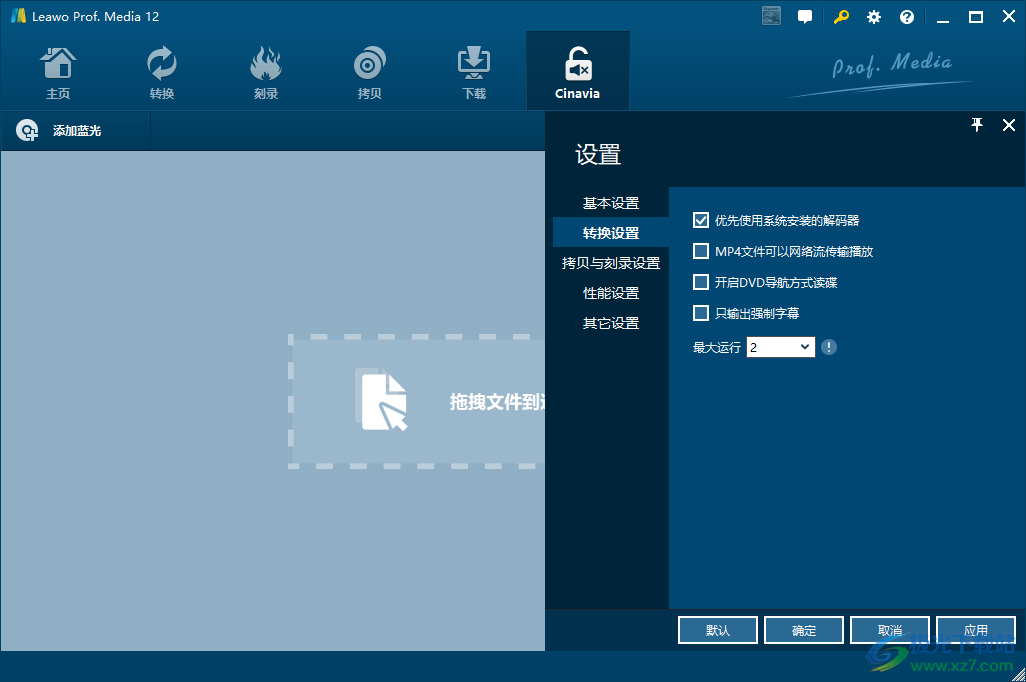1026x682 pixels.
Task: Click the 取消 cancel button
Action: point(890,630)
